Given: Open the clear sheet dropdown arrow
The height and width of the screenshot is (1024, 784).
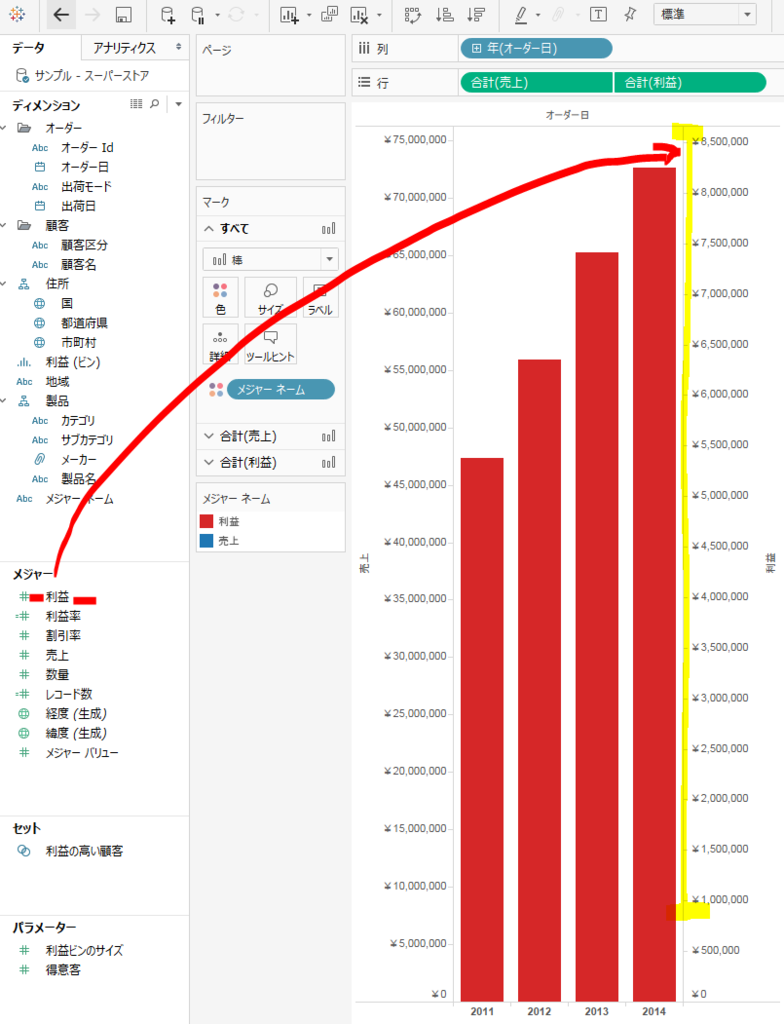Looking at the screenshot, I should tap(379, 14).
